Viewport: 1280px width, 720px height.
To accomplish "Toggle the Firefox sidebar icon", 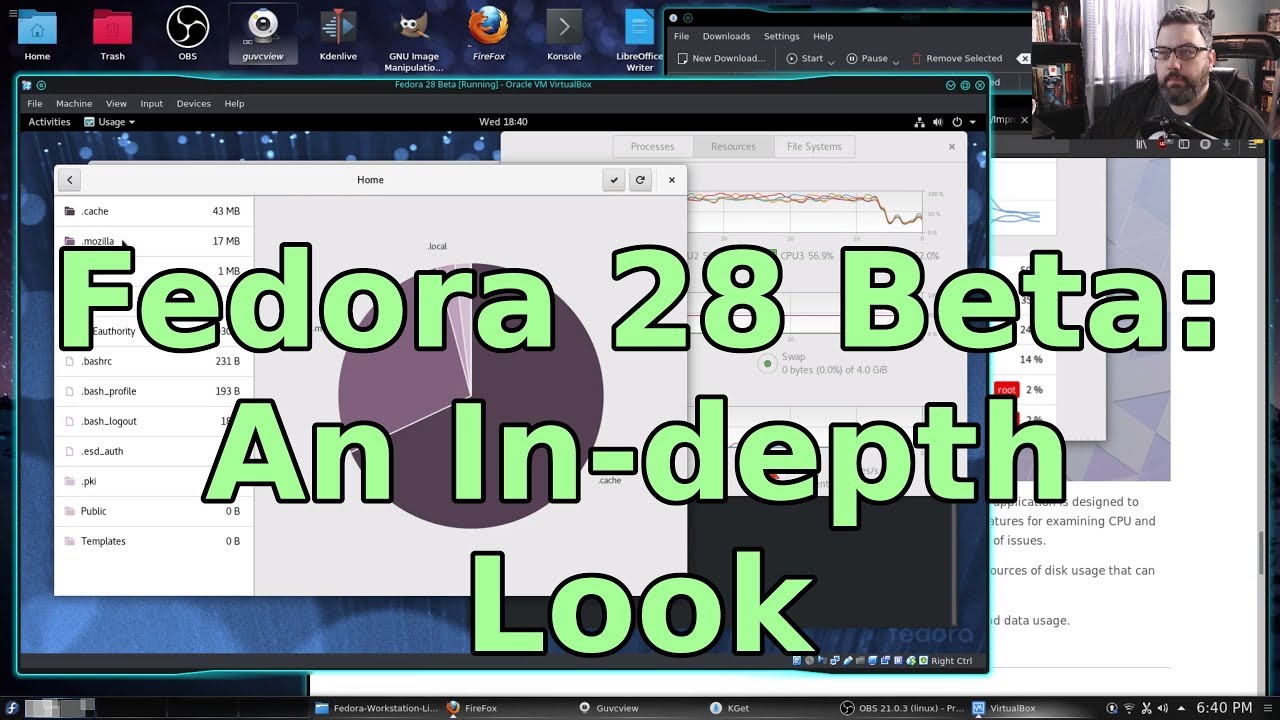I will click(1184, 144).
